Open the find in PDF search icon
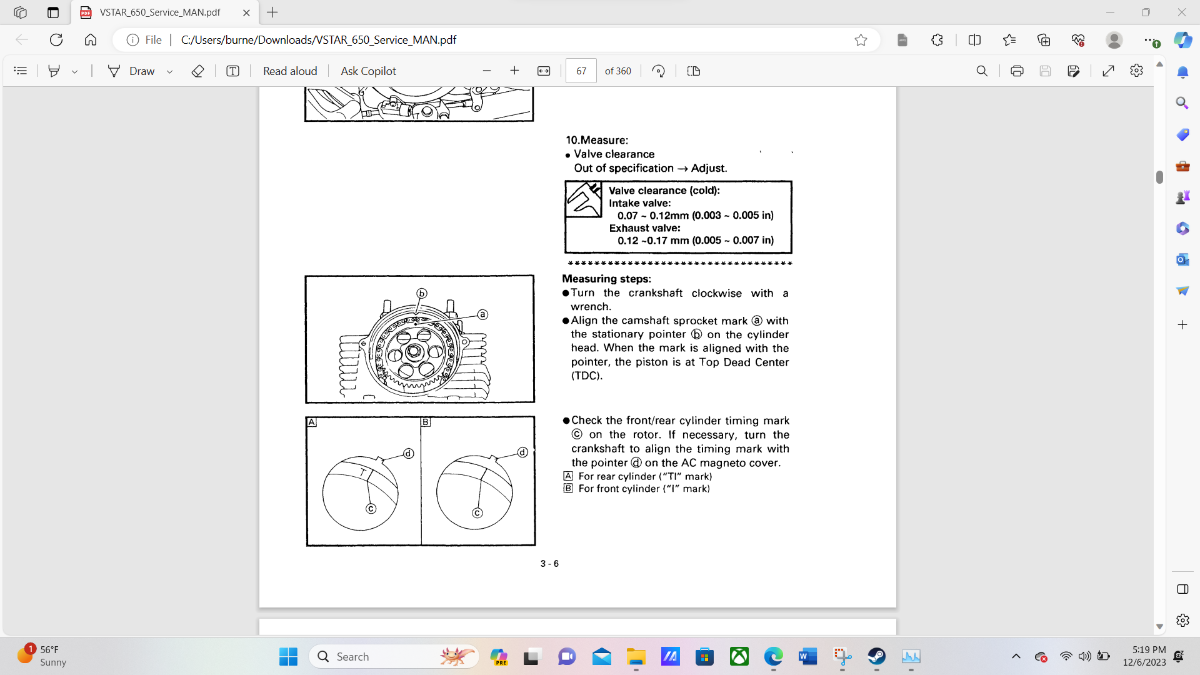This screenshot has height=675, width=1200. tap(982, 71)
